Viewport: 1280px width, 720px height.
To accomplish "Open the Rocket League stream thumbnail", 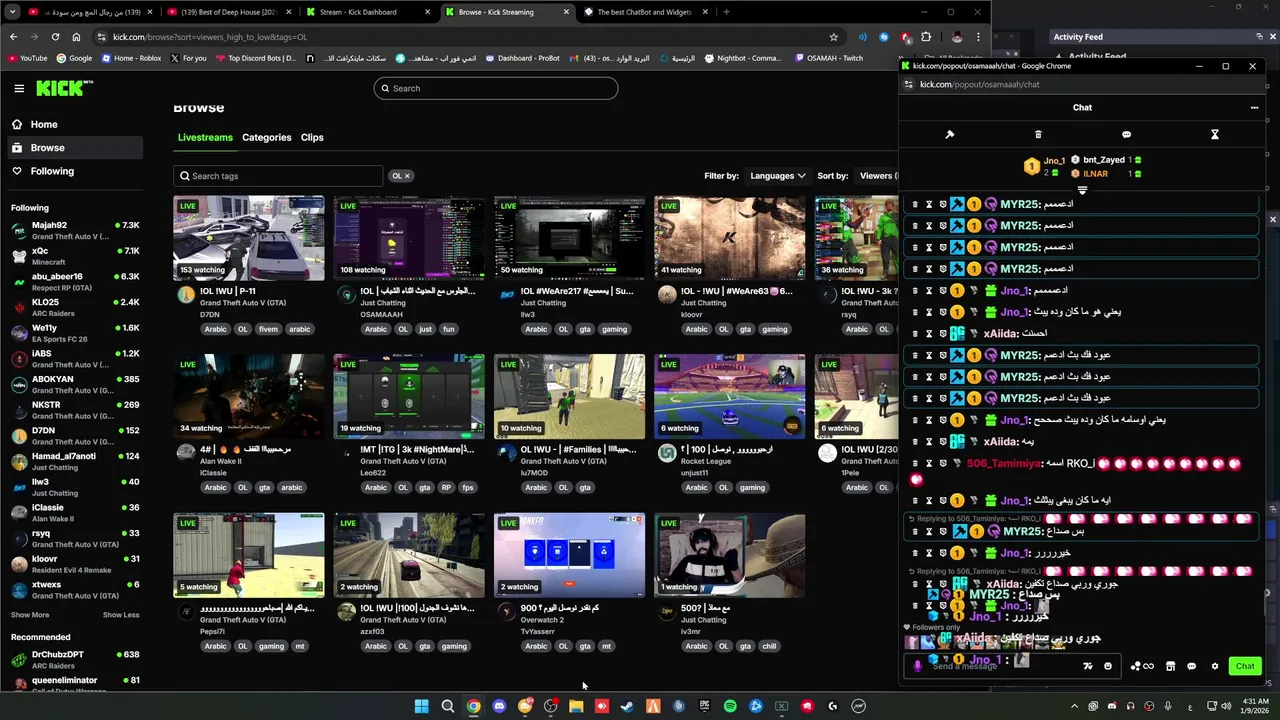I will click(730, 397).
